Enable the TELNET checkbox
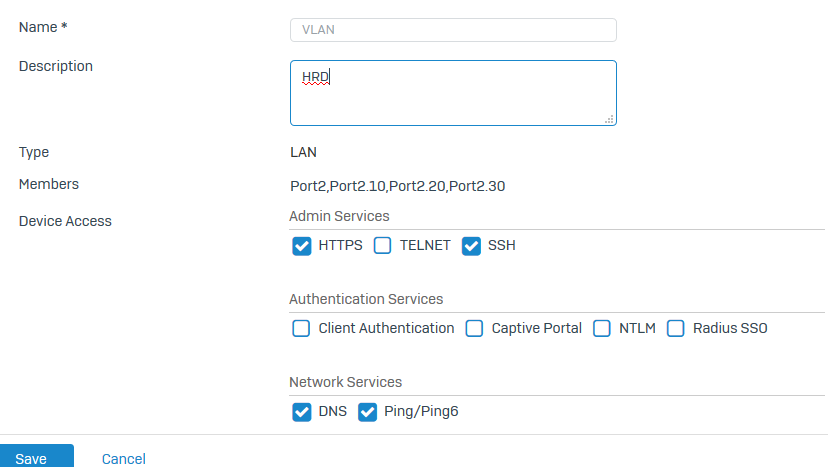The height and width of the screenshot is (467, 828). 382,246
